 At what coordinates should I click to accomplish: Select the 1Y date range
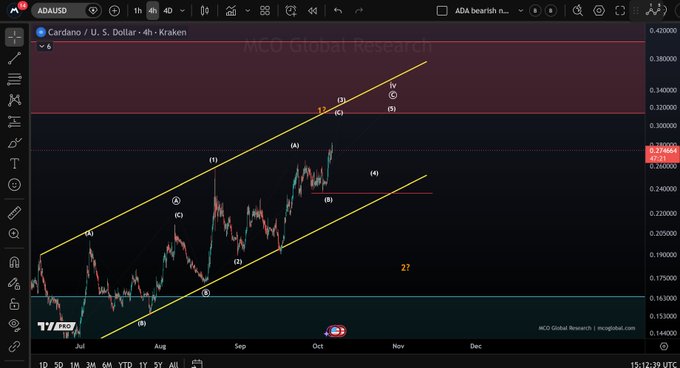click(143, 365)
